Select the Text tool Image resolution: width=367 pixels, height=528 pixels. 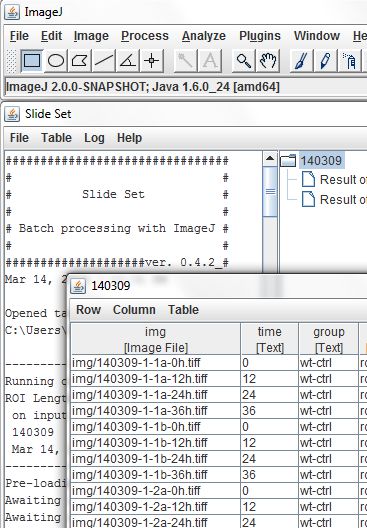(x=210, y=61)
